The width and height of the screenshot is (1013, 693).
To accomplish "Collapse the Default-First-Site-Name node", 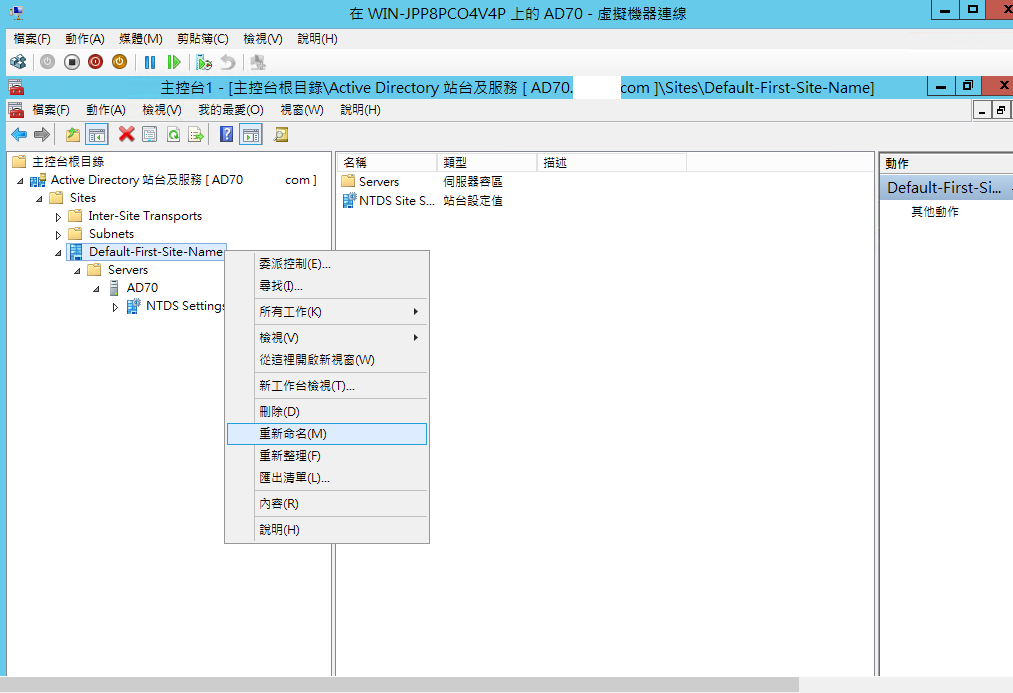I will 58,253.
